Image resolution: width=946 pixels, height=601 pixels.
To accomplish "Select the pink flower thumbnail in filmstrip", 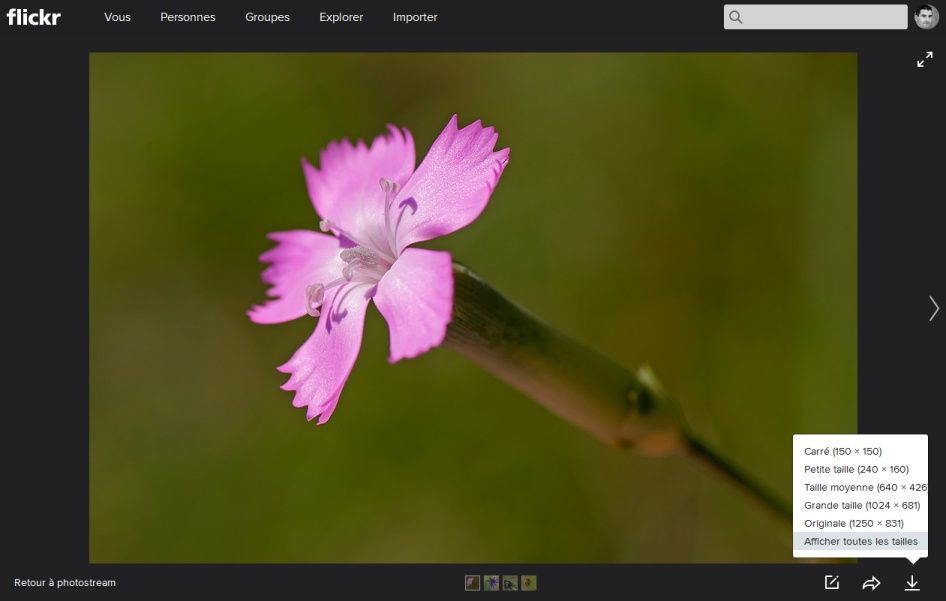I will point(472,583).
